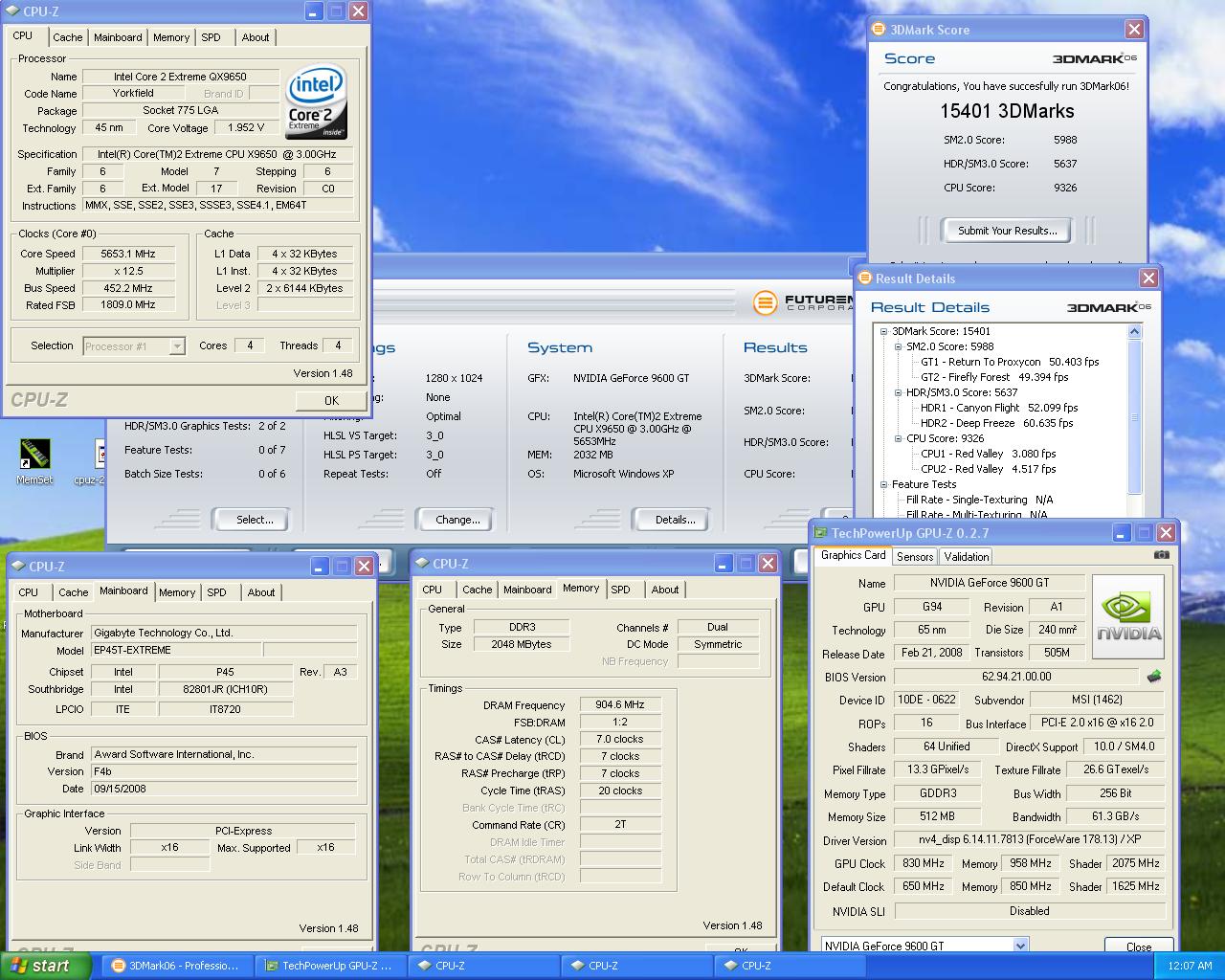
Task: Click the title icon of CPU-Z Mainboard window
Action: tap(18, 567)
